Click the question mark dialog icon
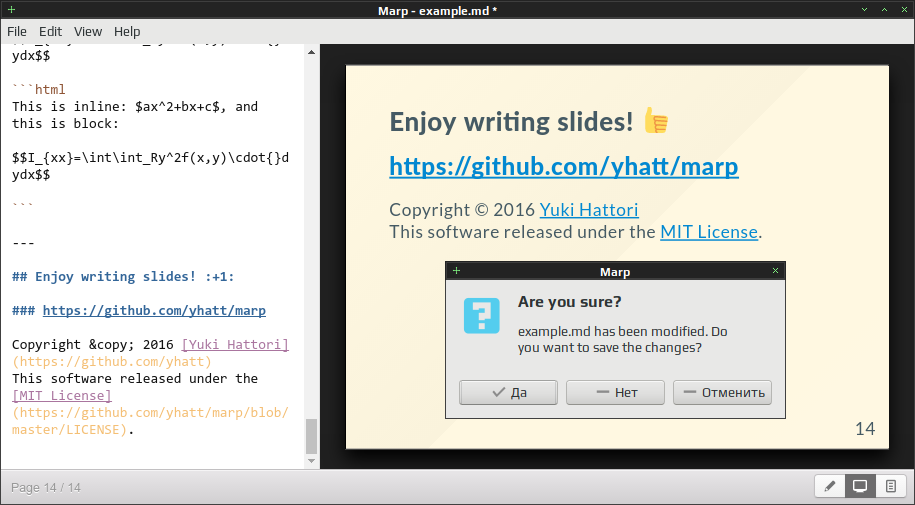Screen dimensions: 915x505 point(481,316)
